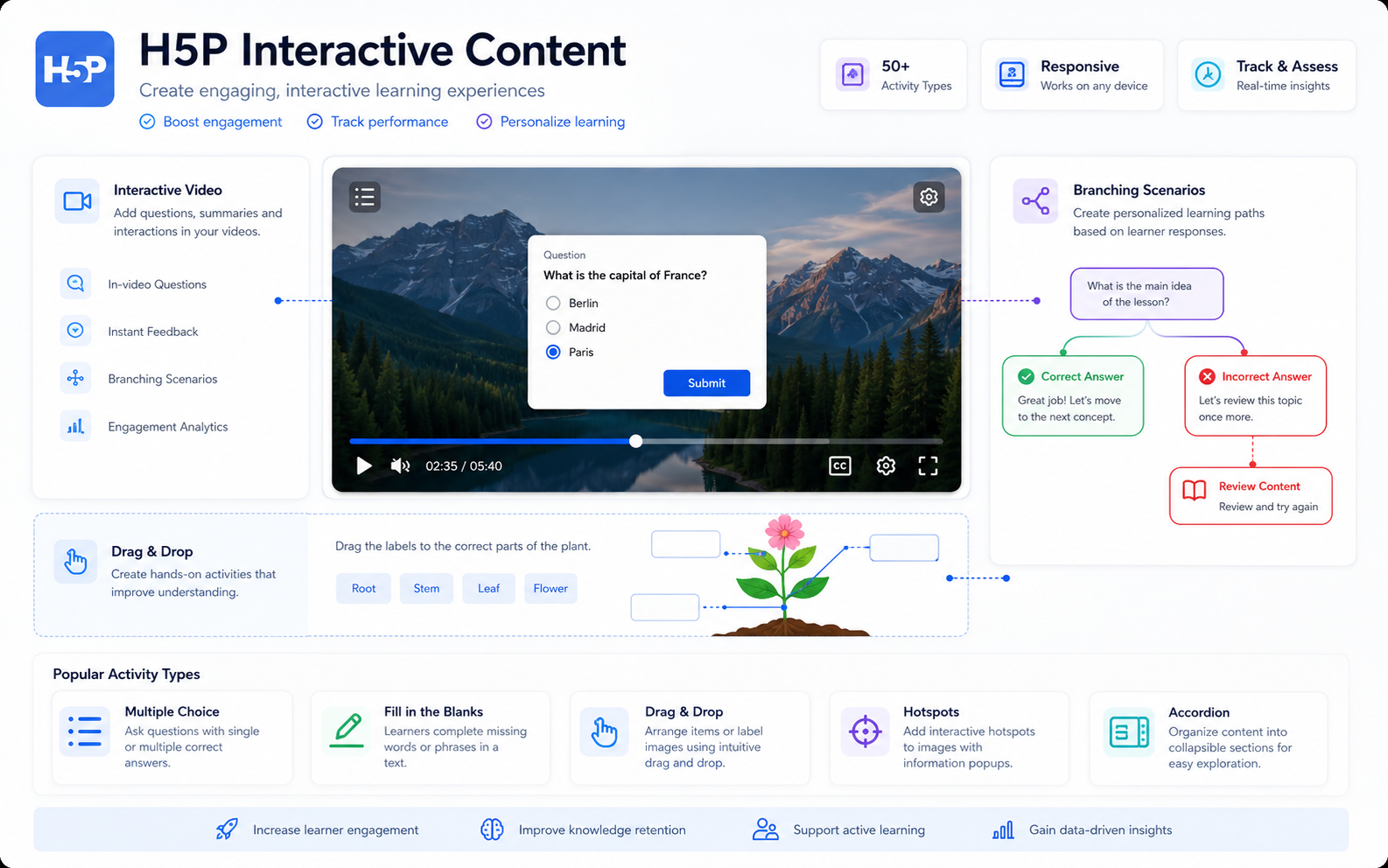Play the interactive video
This screenshot has width=1388, height=868.
(x=364, y=465)
